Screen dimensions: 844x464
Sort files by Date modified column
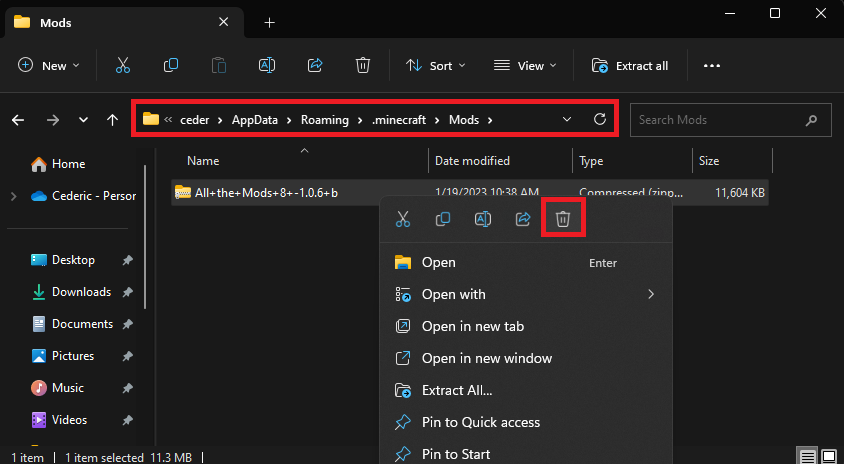tap(472, 161)
